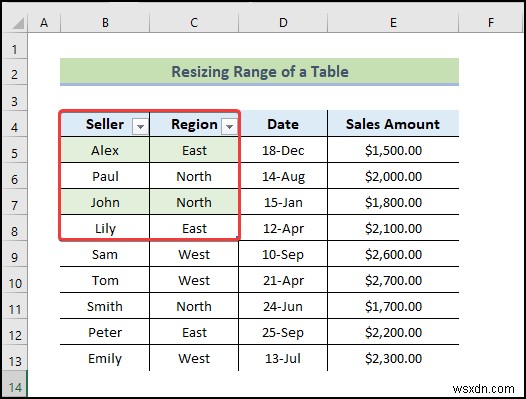Select the date cell 15-Jan
Screen dimensions: 526x399
tap(283, 202)
